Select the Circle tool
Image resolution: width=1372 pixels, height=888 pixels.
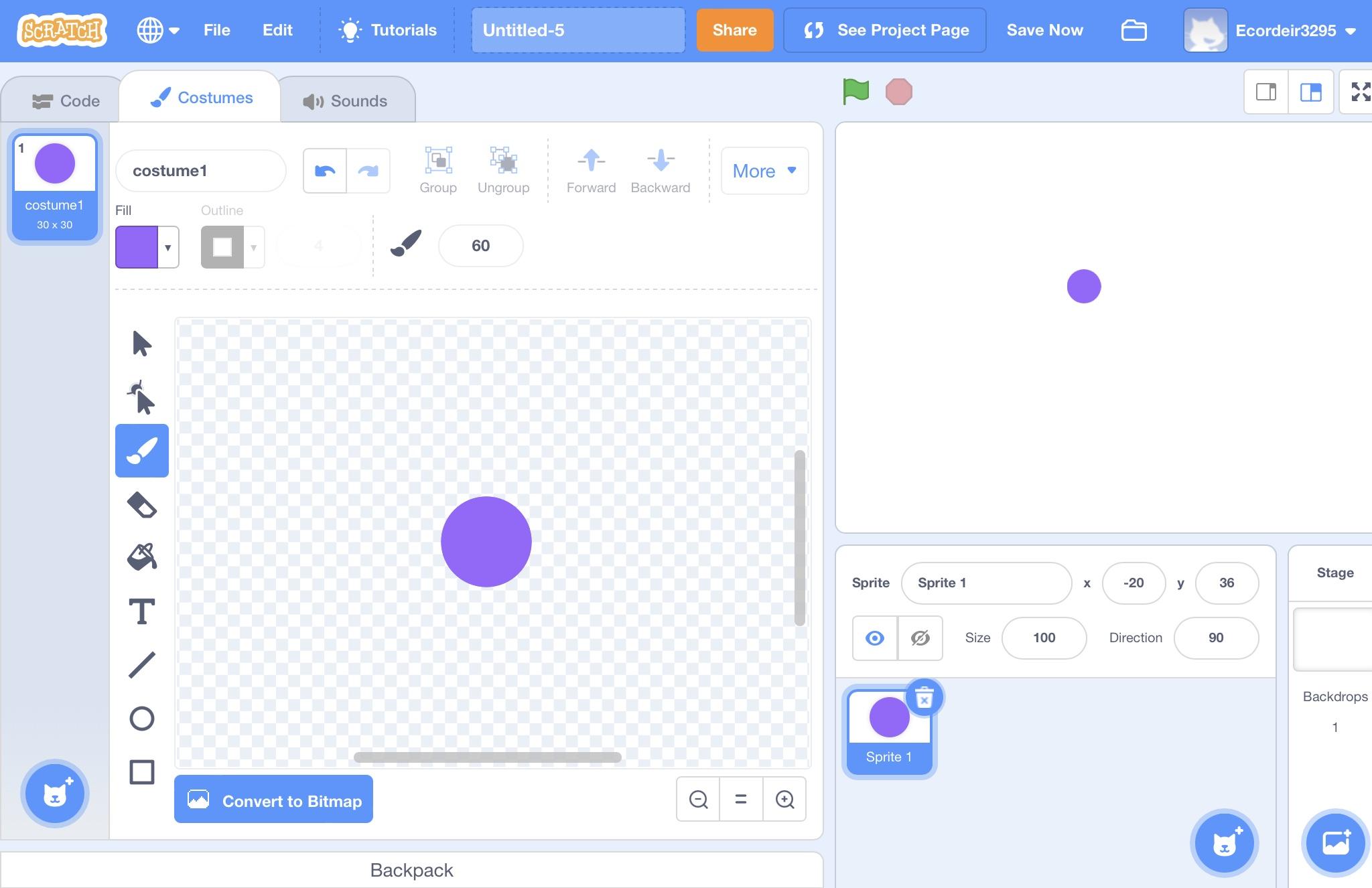point(141,719)
